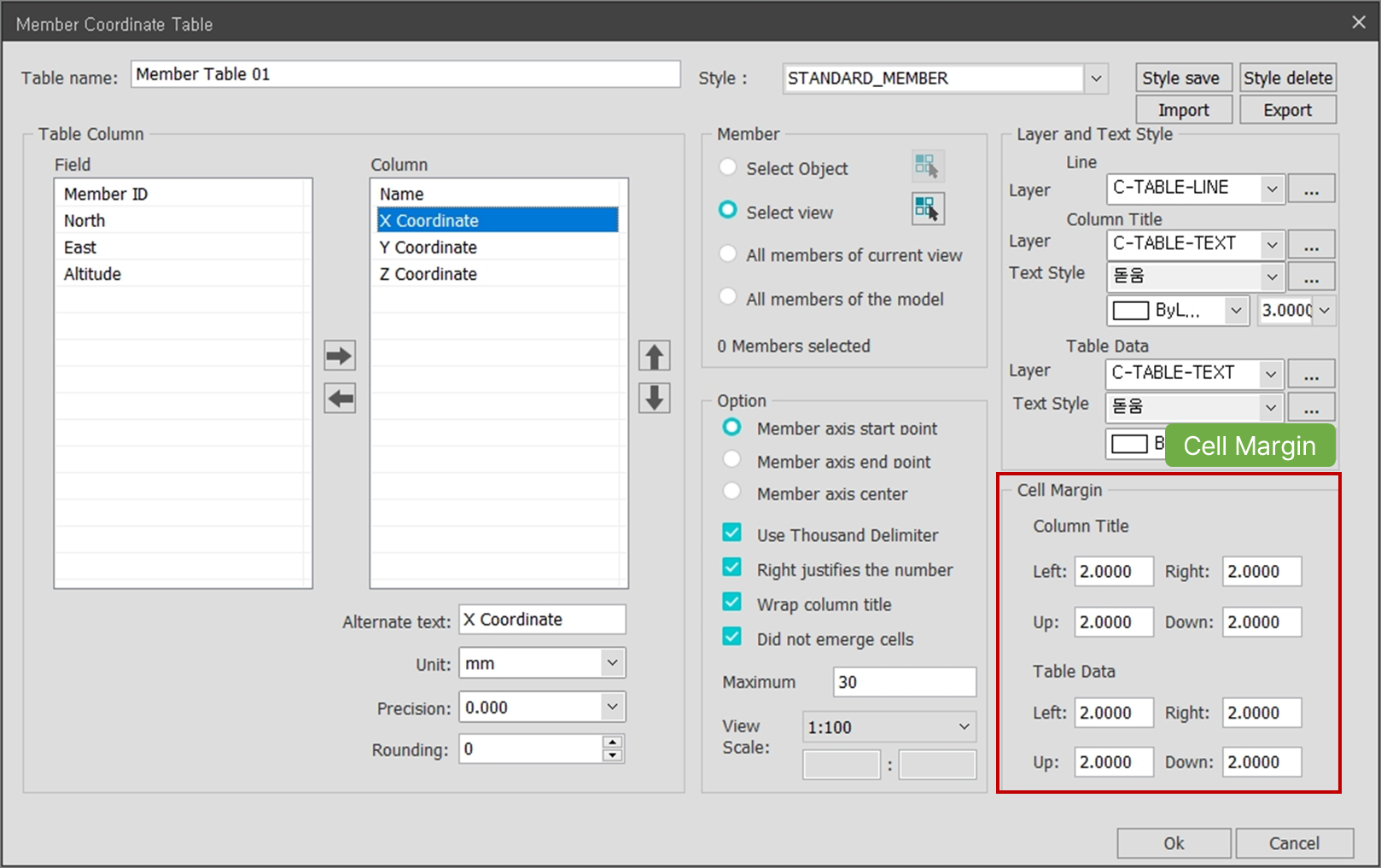The width and height of the screenshot is (1381, 868).
Task: Open Column Title text style browse button
Action: point(1312,277)
